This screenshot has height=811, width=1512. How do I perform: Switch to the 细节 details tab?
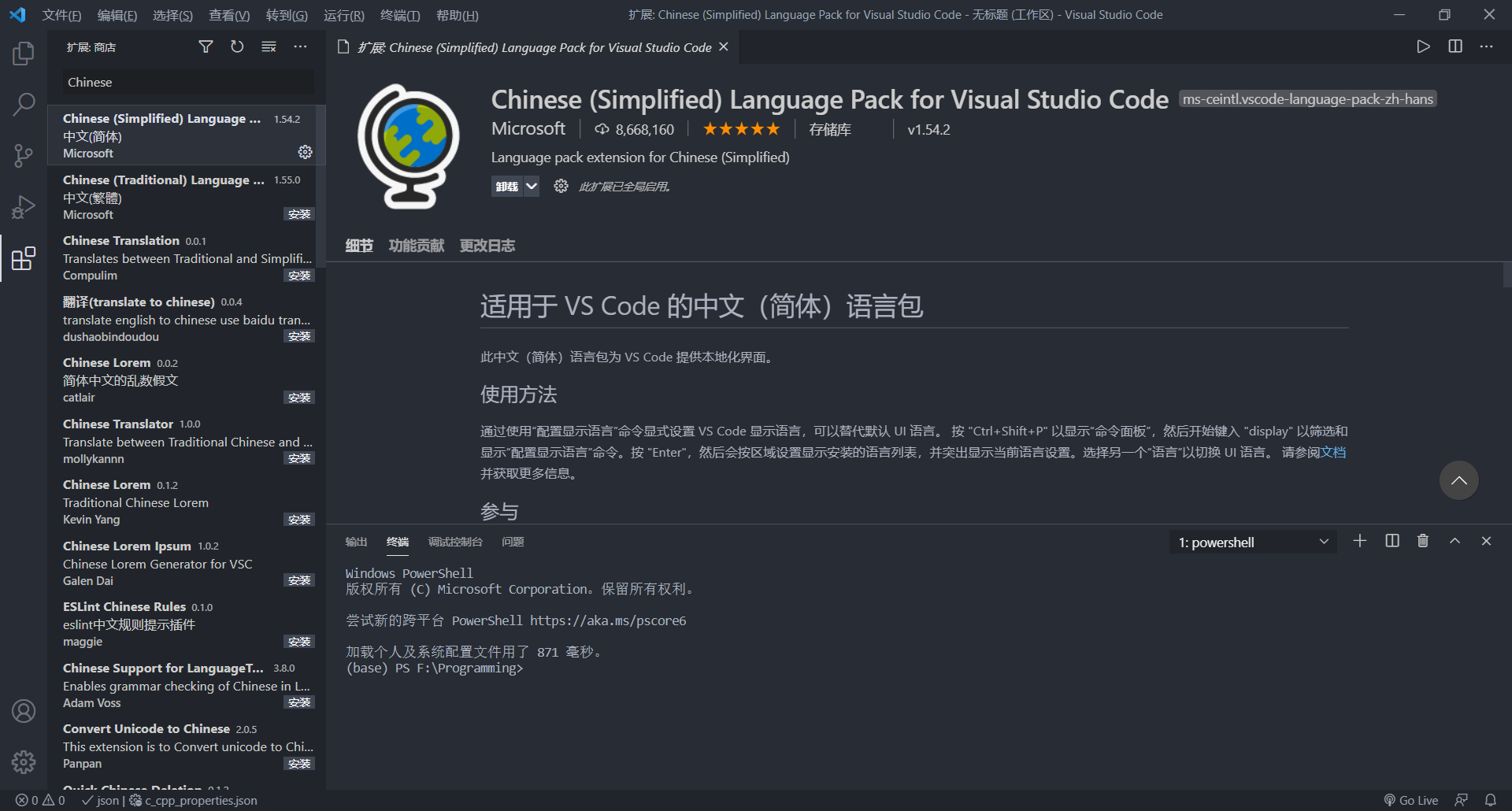[359, 246]
